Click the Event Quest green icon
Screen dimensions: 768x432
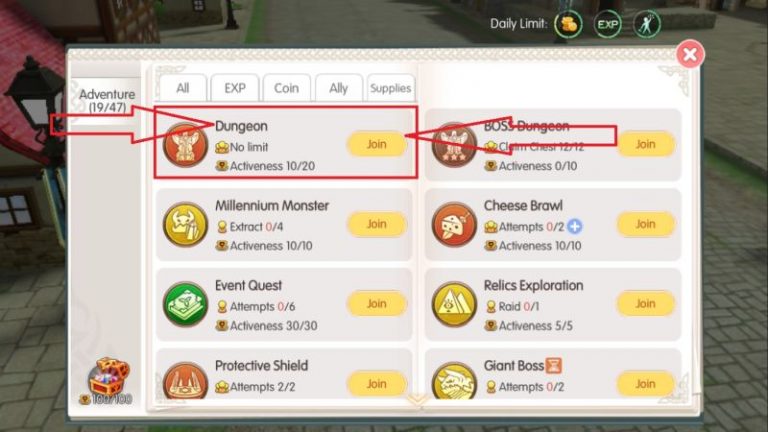(186, 304)
